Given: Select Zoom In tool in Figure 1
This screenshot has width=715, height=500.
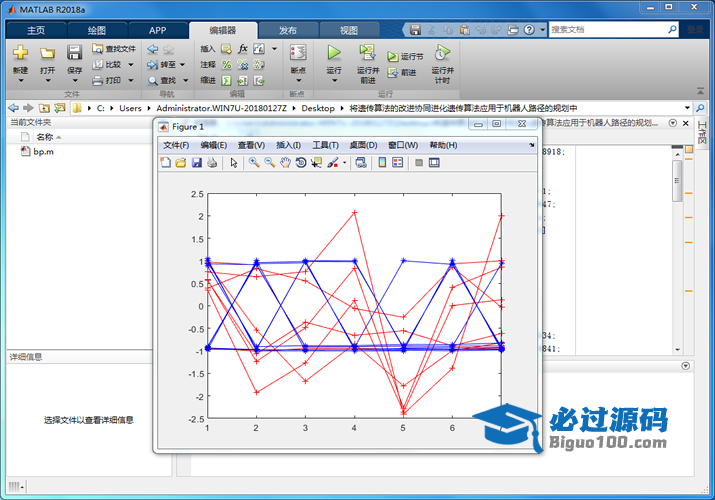Looking at the screenshot, I should coord(254,163).
